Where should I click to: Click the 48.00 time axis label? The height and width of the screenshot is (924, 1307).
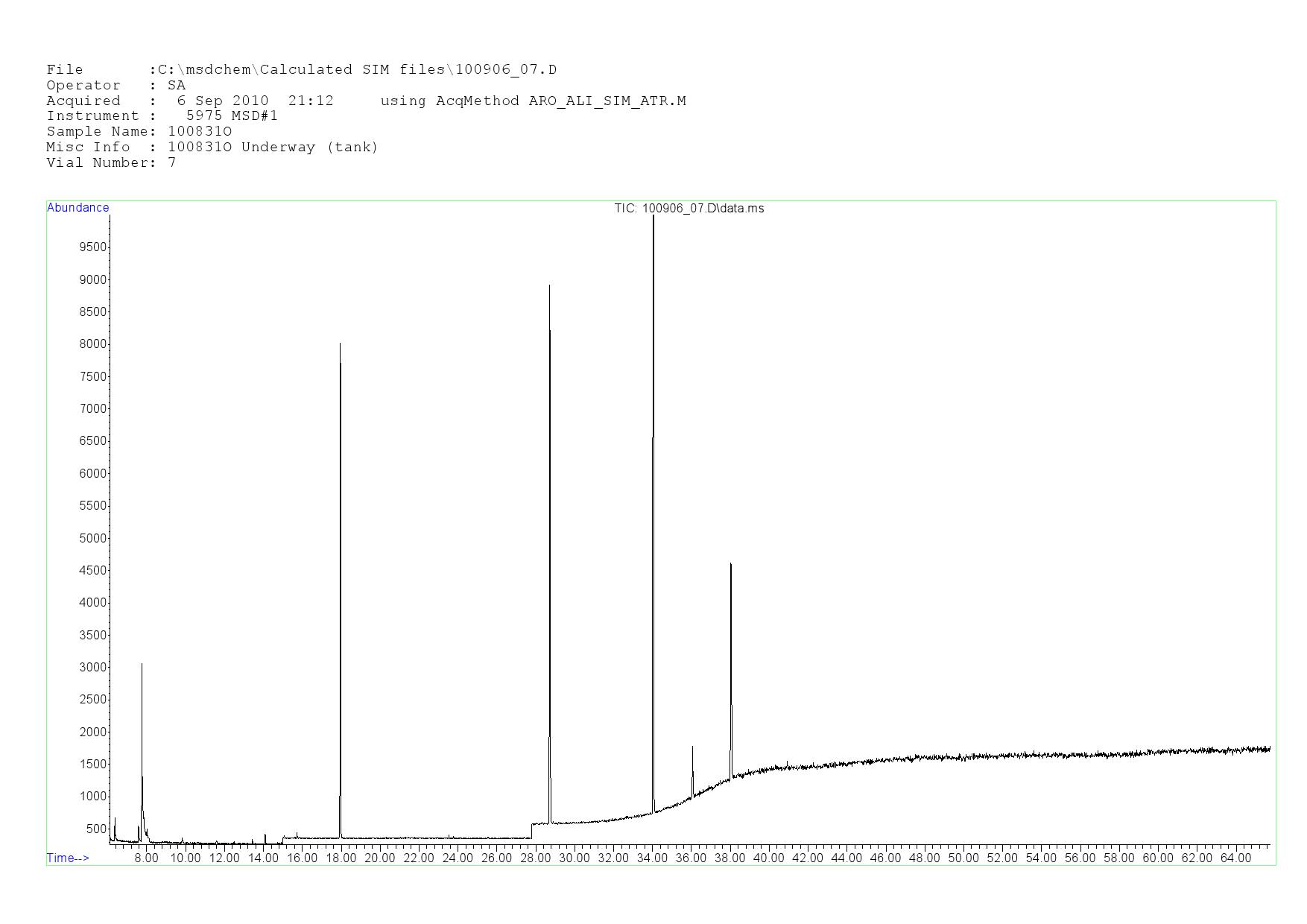point(924,858)
